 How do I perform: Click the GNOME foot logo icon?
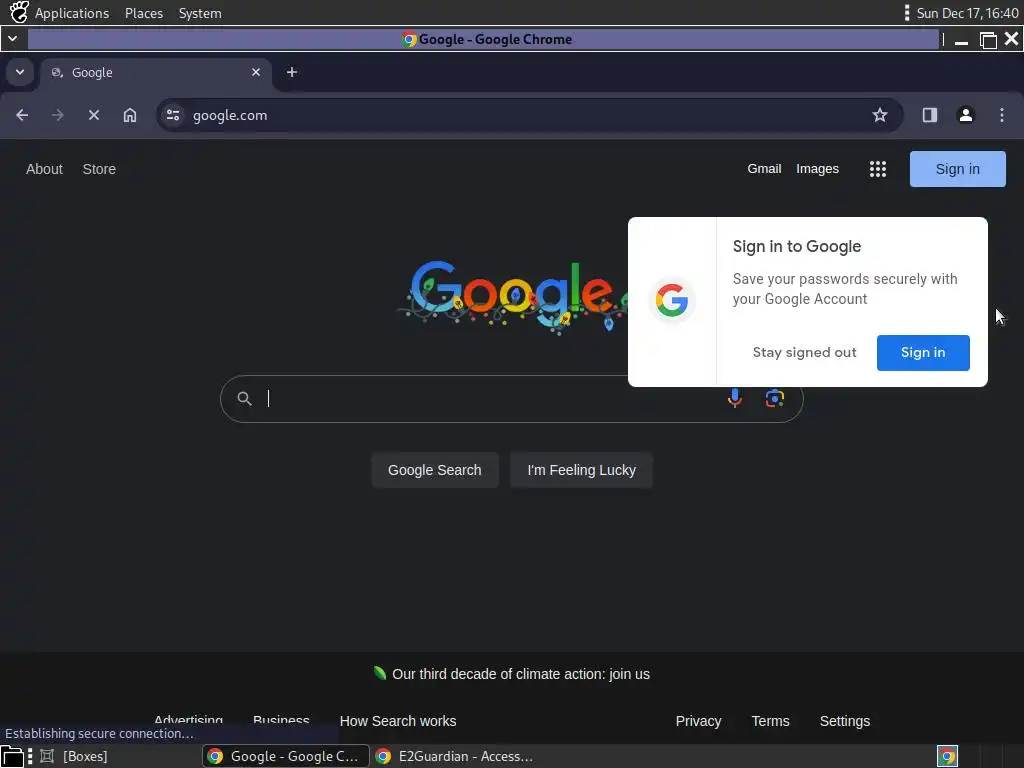(x=19, y=12)
